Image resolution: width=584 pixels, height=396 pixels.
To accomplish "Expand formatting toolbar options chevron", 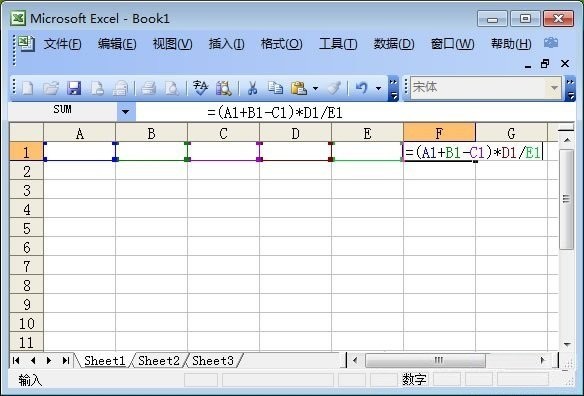I will 570,89.
